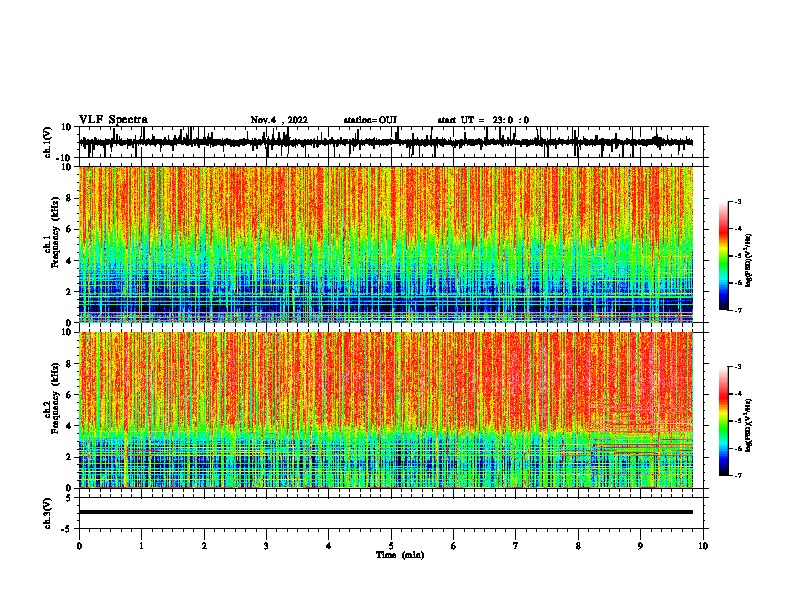
Task: Click the time axis tick label '5'
Action: [x=391, y=546]
